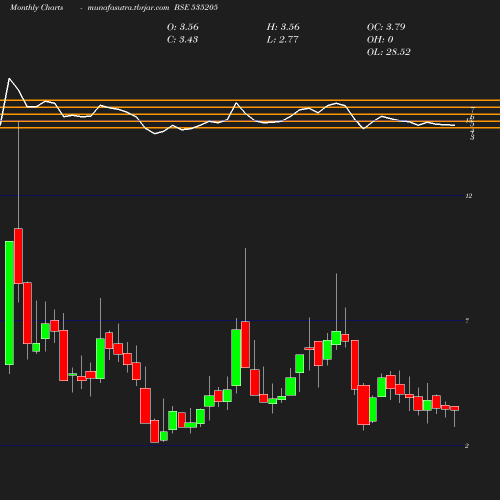Screen dimensions: 500x500
Task: Click the 'OC: 3.79' reading
Action: [386, 27]
